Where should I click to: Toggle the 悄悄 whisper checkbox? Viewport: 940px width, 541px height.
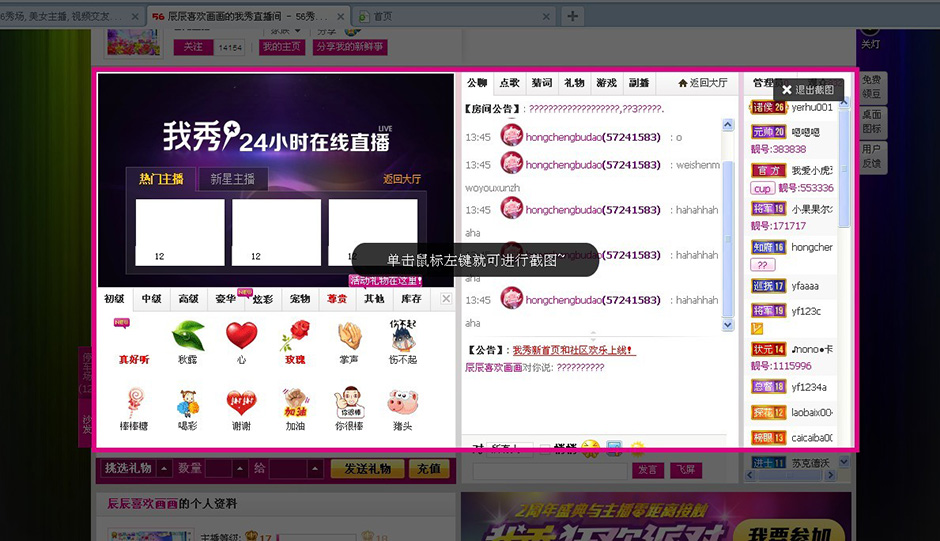point(545,449)
